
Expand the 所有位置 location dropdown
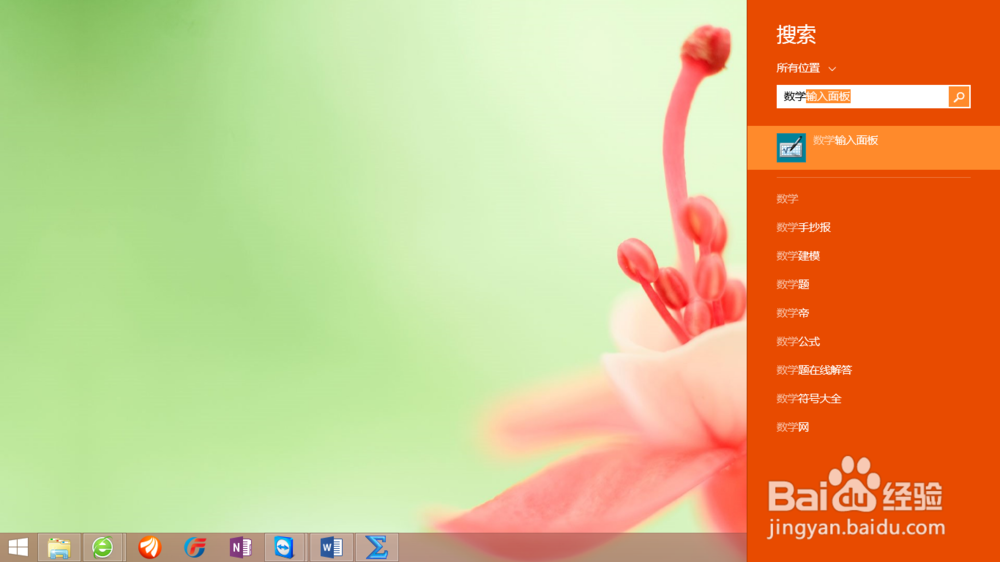(x=806, y=68)
